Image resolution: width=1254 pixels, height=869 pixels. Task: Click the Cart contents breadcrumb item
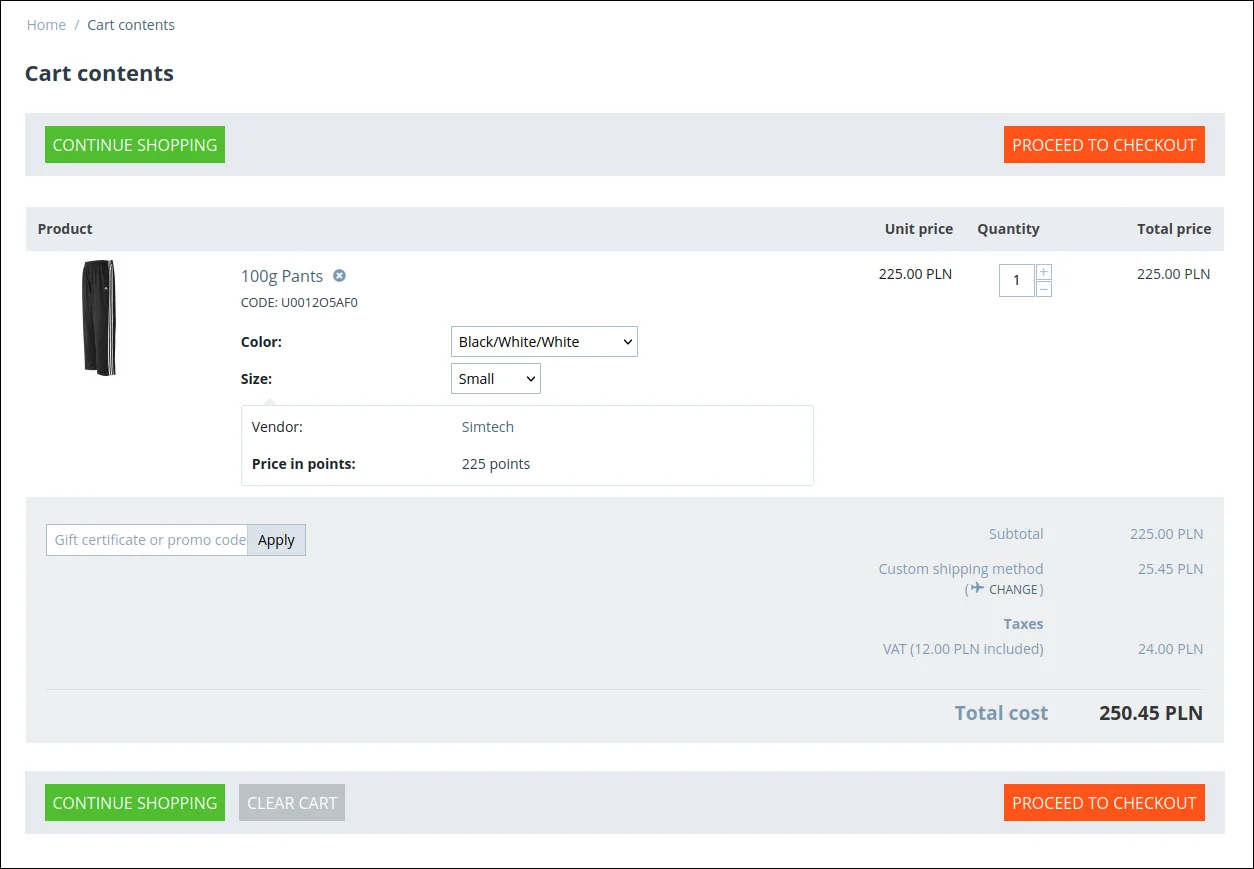(x=131, y=25)
